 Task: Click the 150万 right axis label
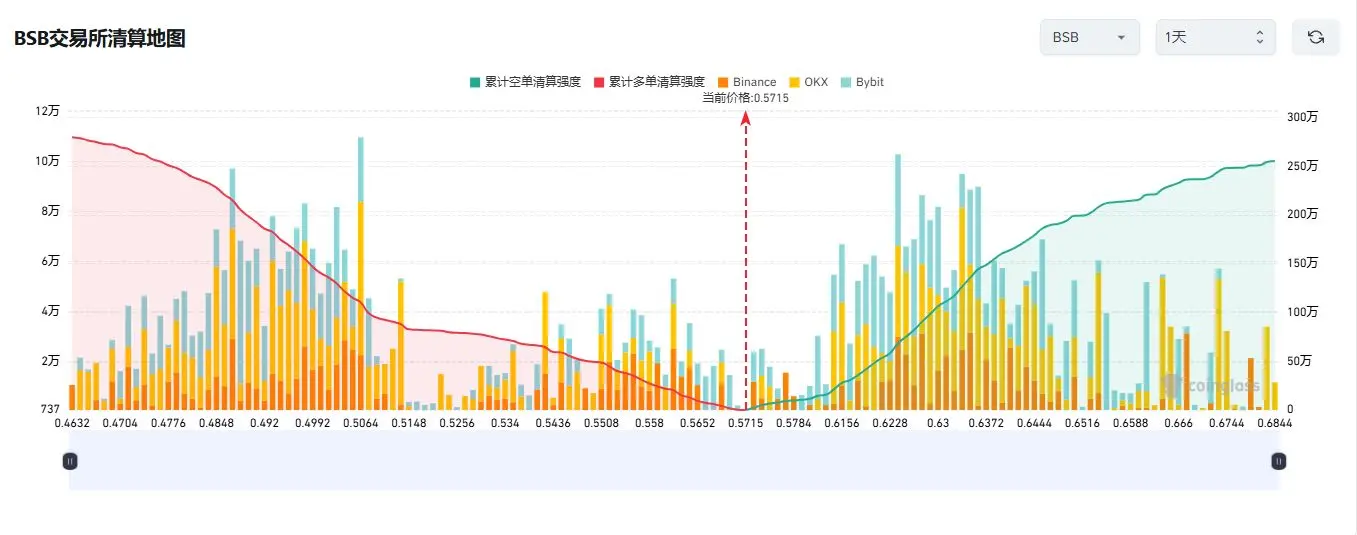coord(1302,263)
